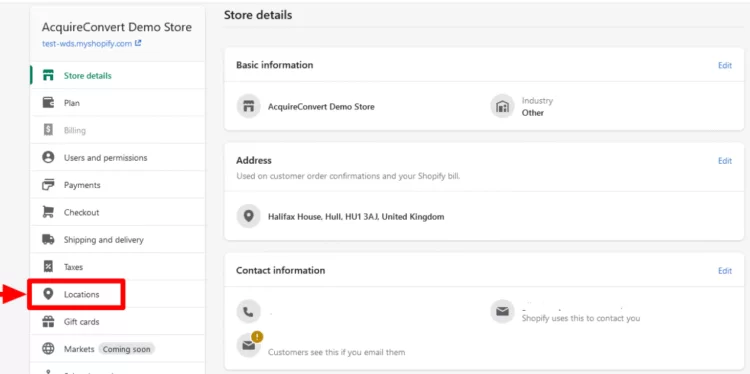Click the Taxes receipt icon
This screenshot has height=374, width=750.
48,267
